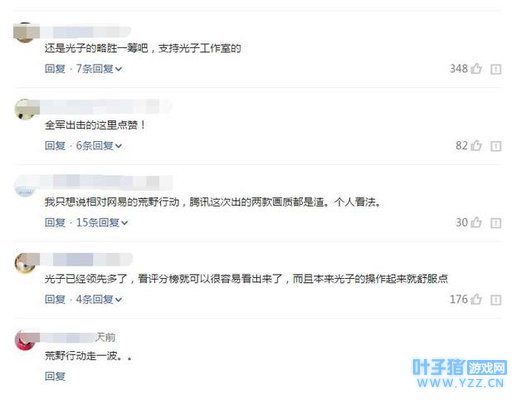Click square report icon beside 82 likes
The width and height of the screenshot is (531, 400).
pyautogui.click(x=496, y=146)
